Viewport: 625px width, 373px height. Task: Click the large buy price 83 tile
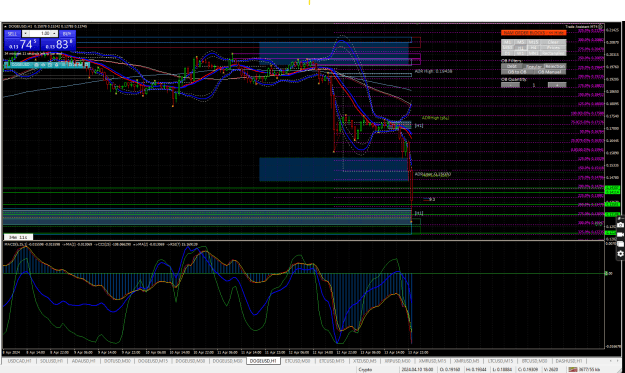(58, 44)
